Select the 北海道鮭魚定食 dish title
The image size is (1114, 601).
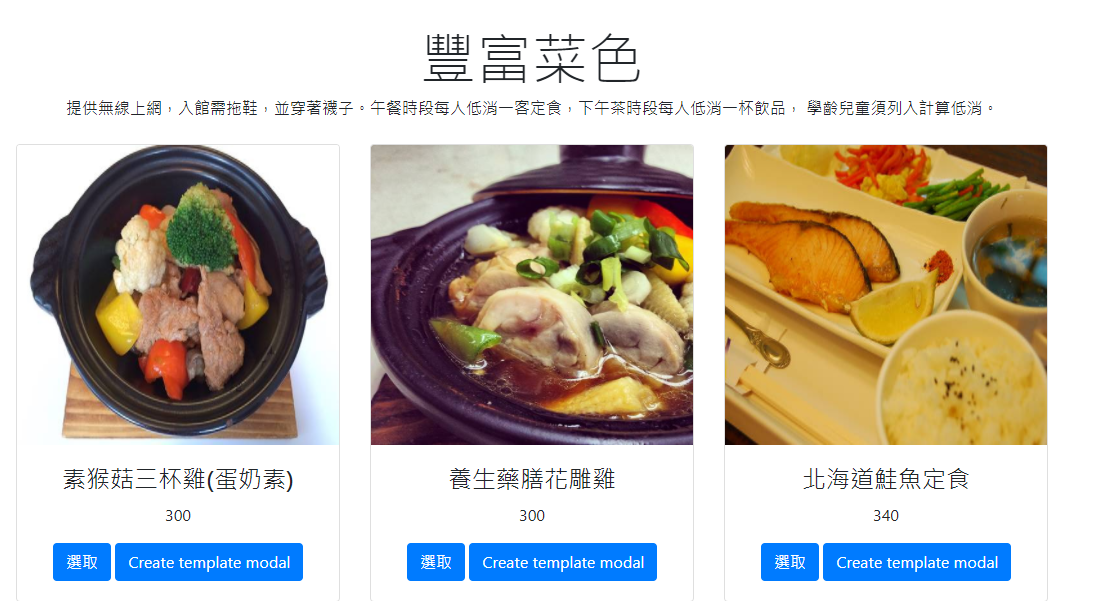pyautogui.click(x=886, y=480)
